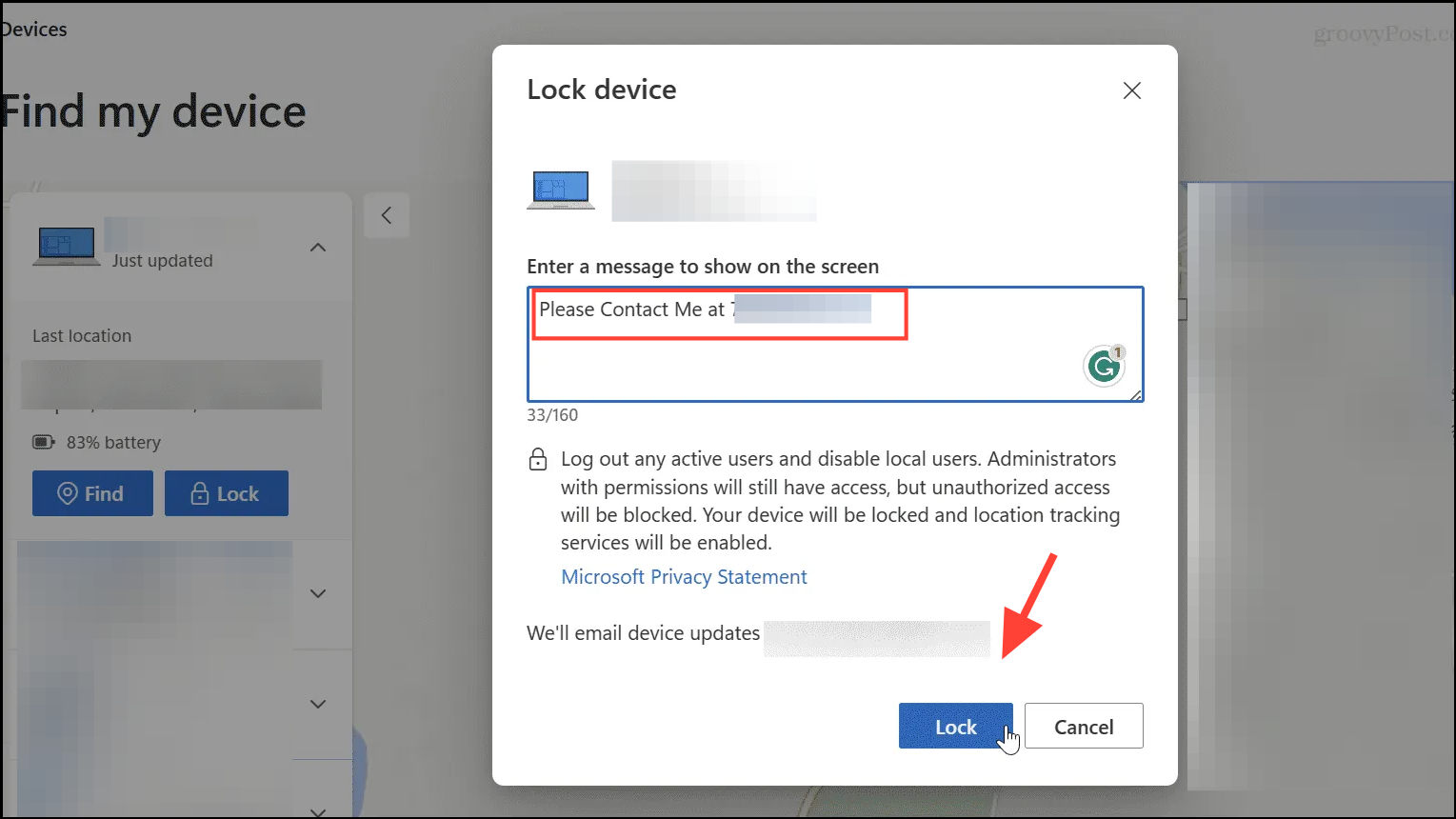1456x819 pixels.
Task: Click the resize handle of message box
Action: (1135, 394)
